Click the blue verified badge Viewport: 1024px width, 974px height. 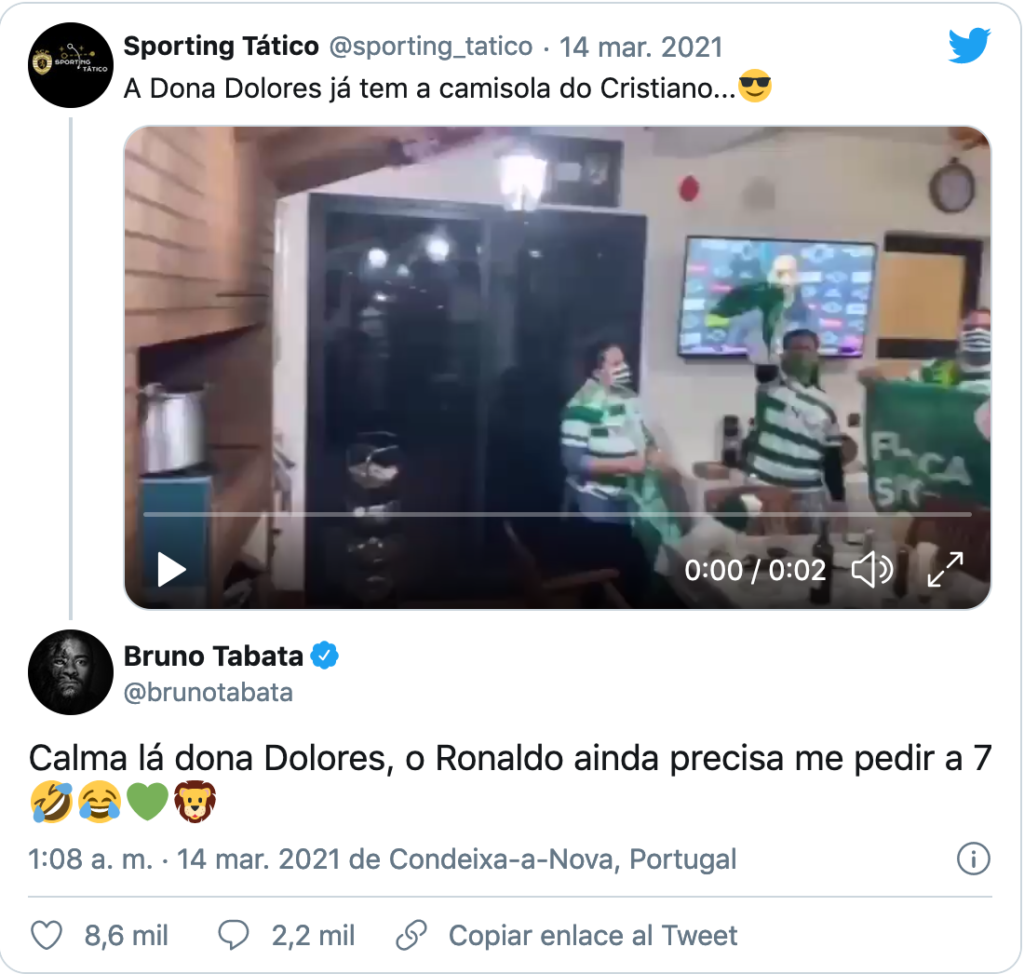(x=325, y=656)
